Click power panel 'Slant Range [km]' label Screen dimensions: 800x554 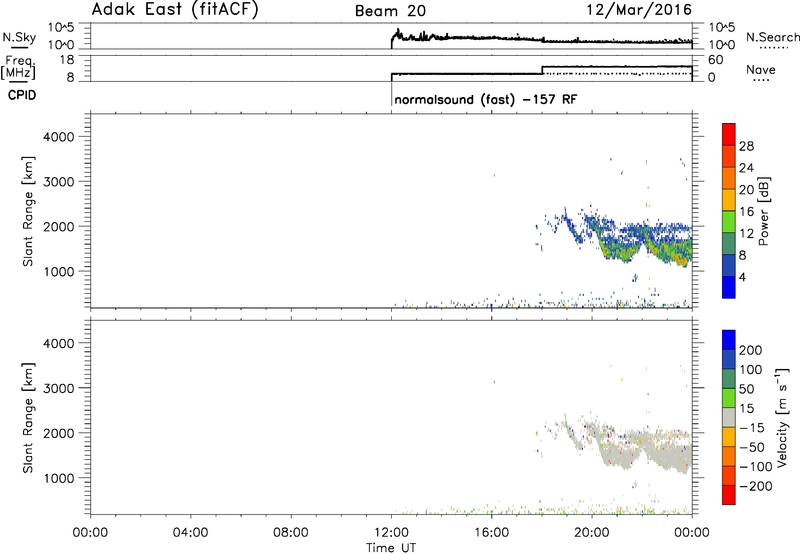tap(28, 211)
